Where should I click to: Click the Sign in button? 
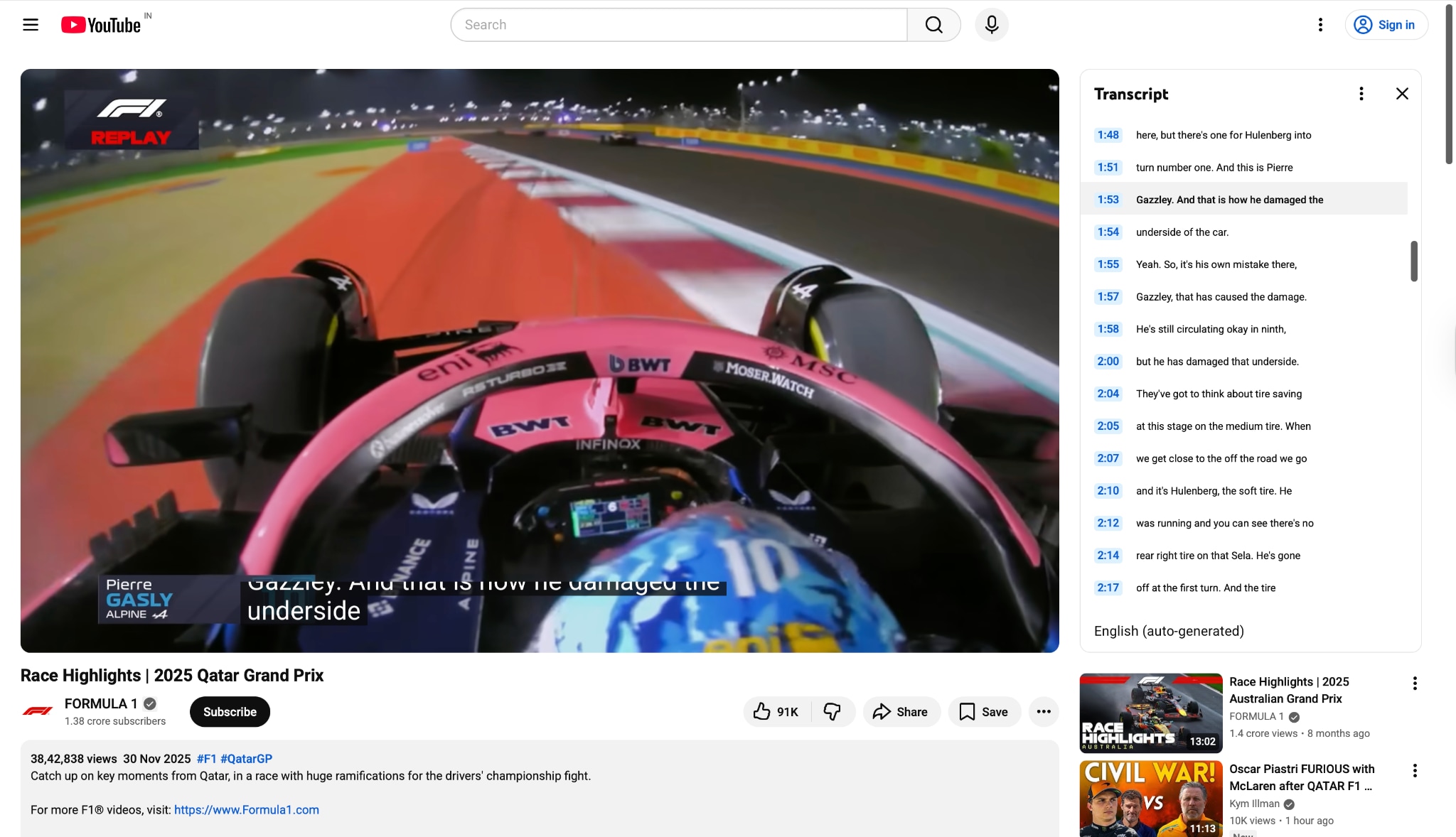pos(1385,24)
